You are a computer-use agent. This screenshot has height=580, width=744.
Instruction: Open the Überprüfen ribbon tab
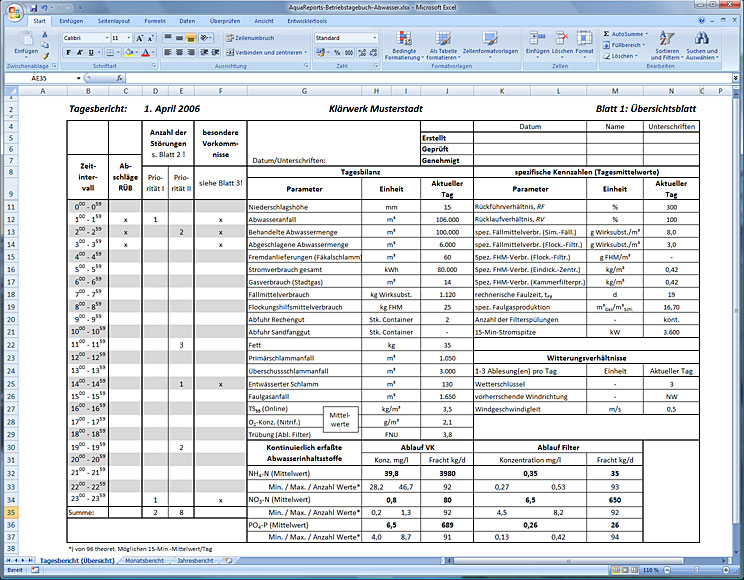[x=225, y=21]
